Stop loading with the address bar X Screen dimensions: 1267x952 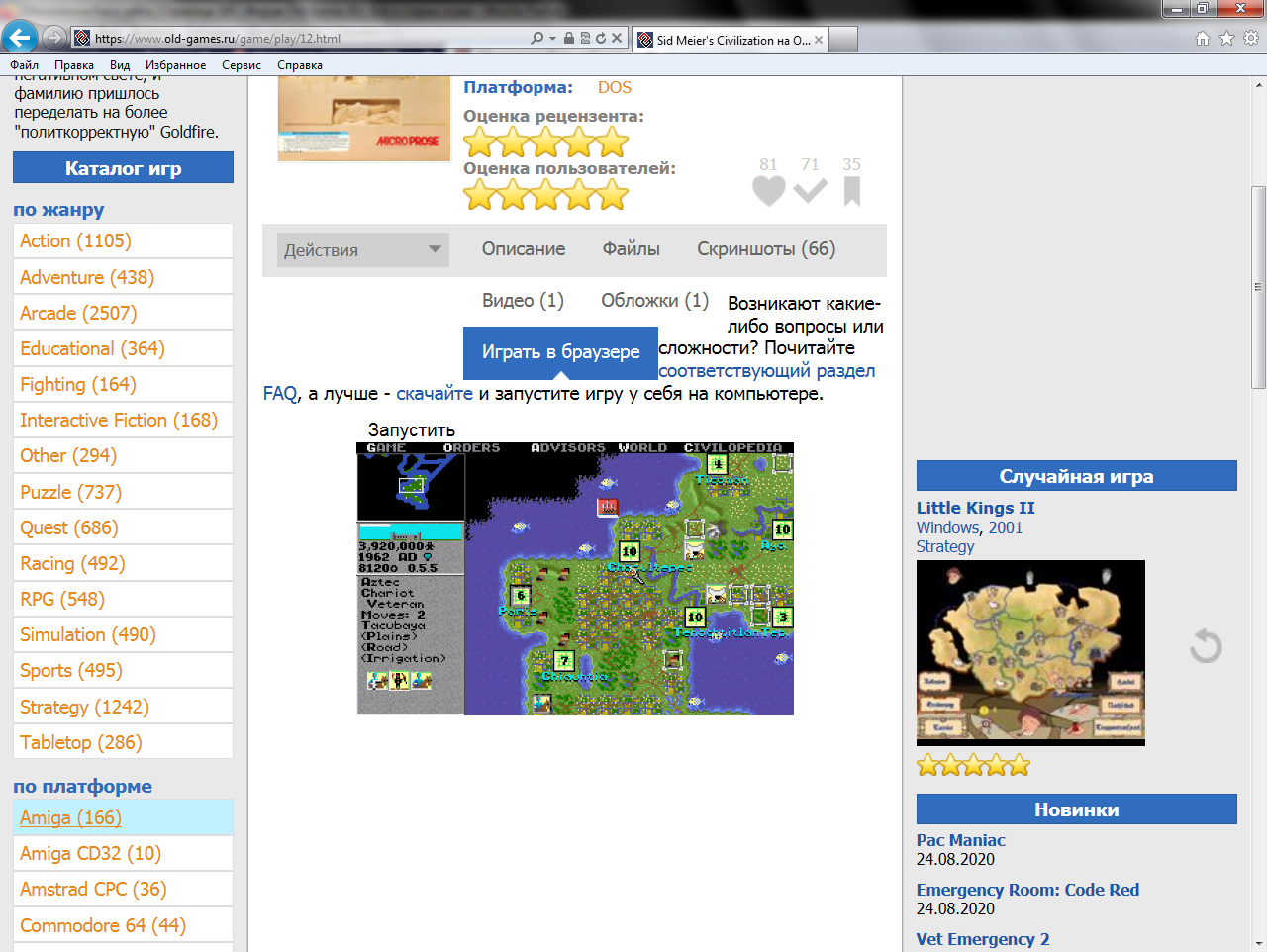pyautogui.click(x=617, y=39)
